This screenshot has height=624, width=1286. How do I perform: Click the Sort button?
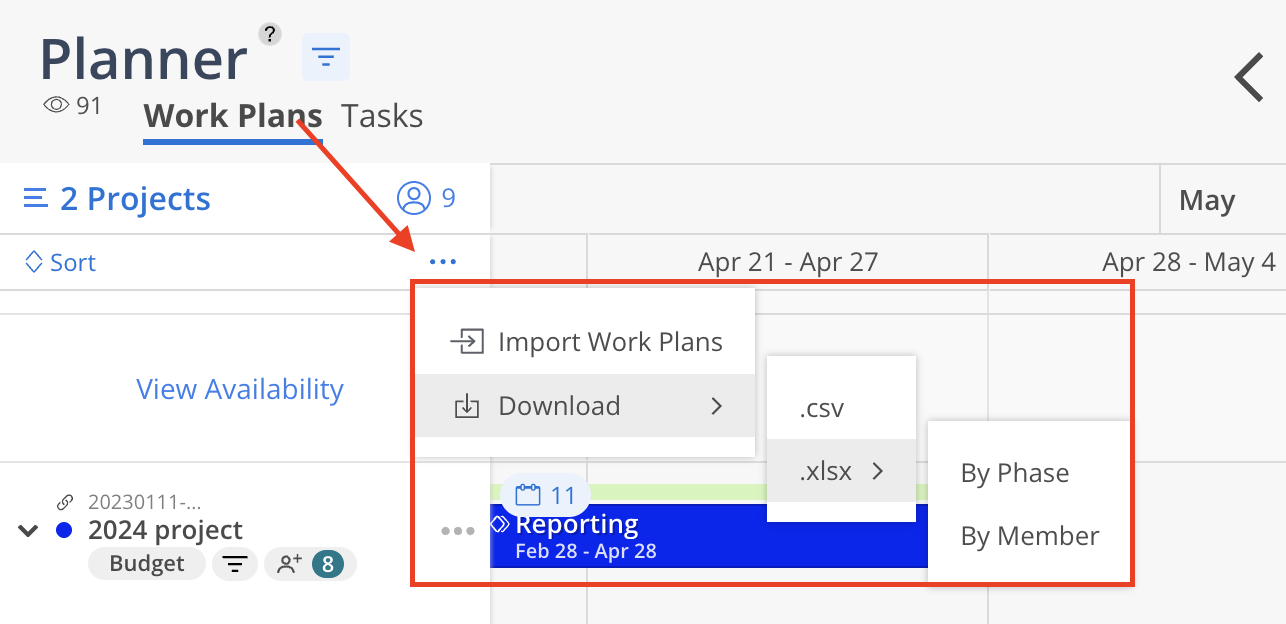tap(60, 262)
